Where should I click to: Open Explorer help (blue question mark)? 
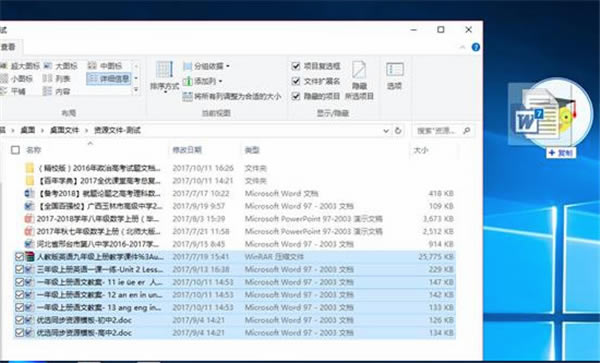tap(476, 47)
